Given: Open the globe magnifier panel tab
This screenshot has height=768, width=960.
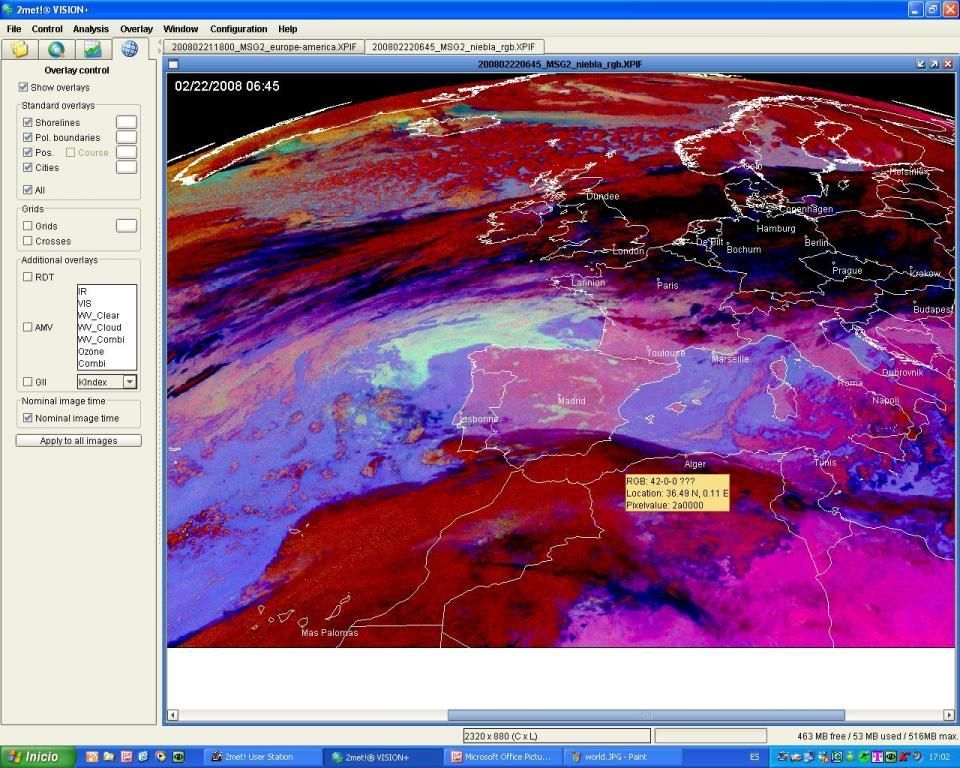Looking at the screenshot, I should point(56,49).
